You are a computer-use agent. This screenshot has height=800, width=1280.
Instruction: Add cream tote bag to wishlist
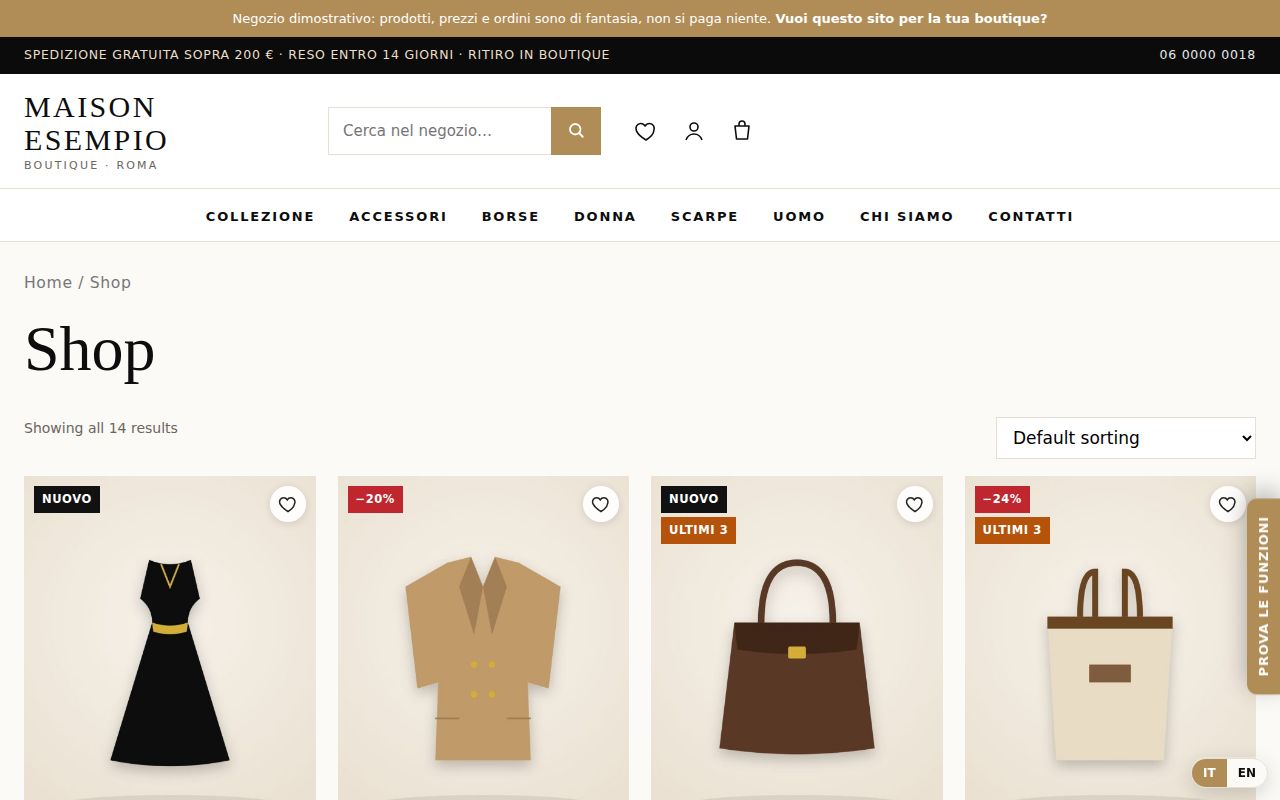(x=1227, y=505)
